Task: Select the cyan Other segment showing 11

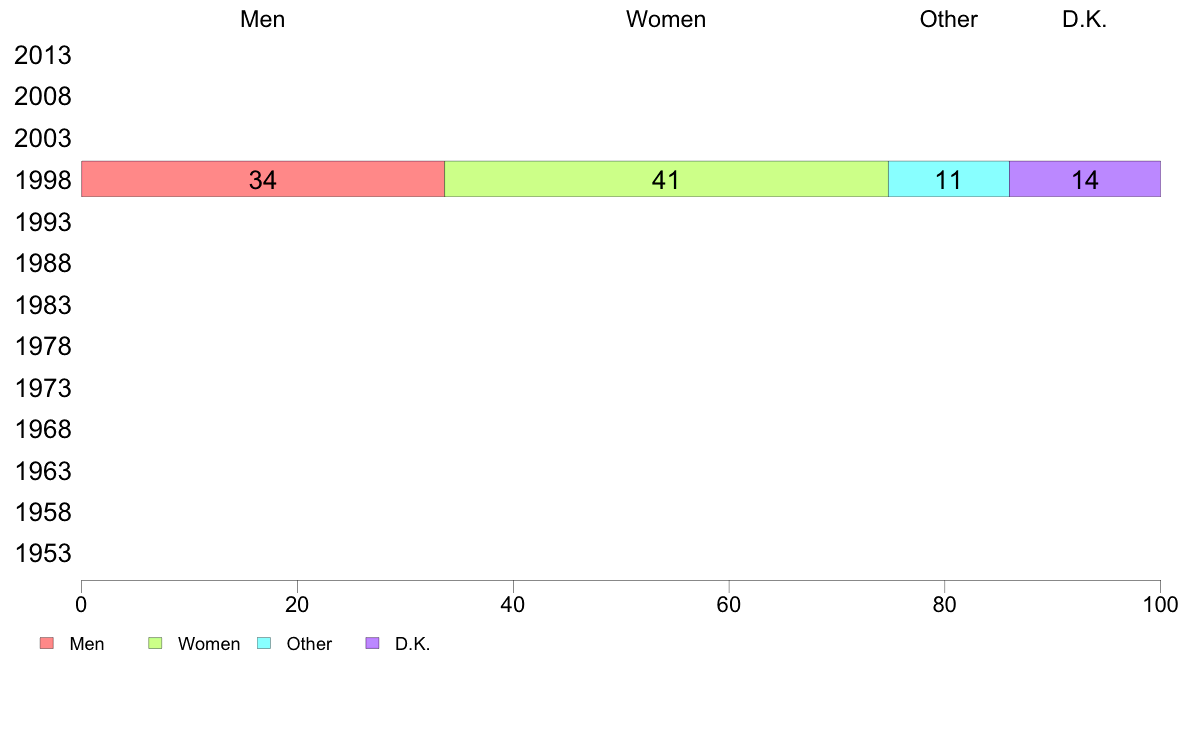Action: click(949, 179)
